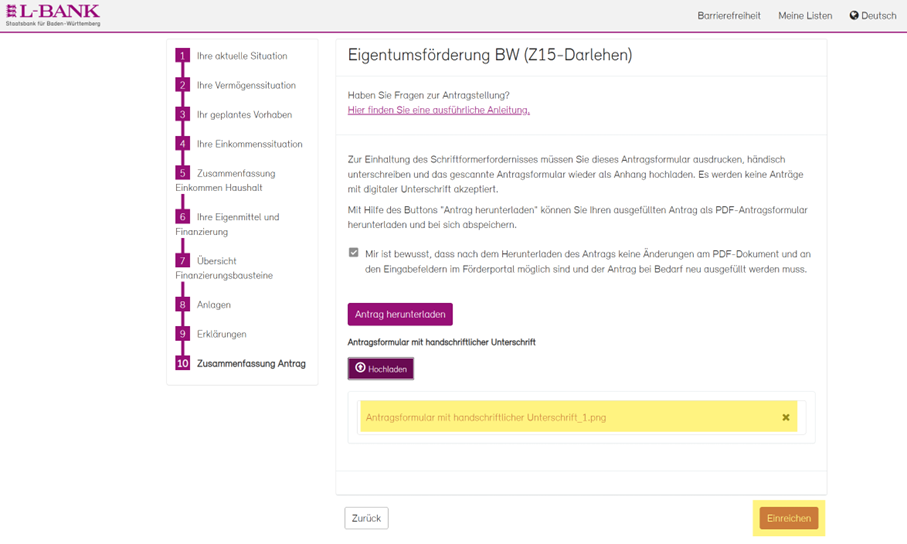Submit application with Einreichen button

788,518
